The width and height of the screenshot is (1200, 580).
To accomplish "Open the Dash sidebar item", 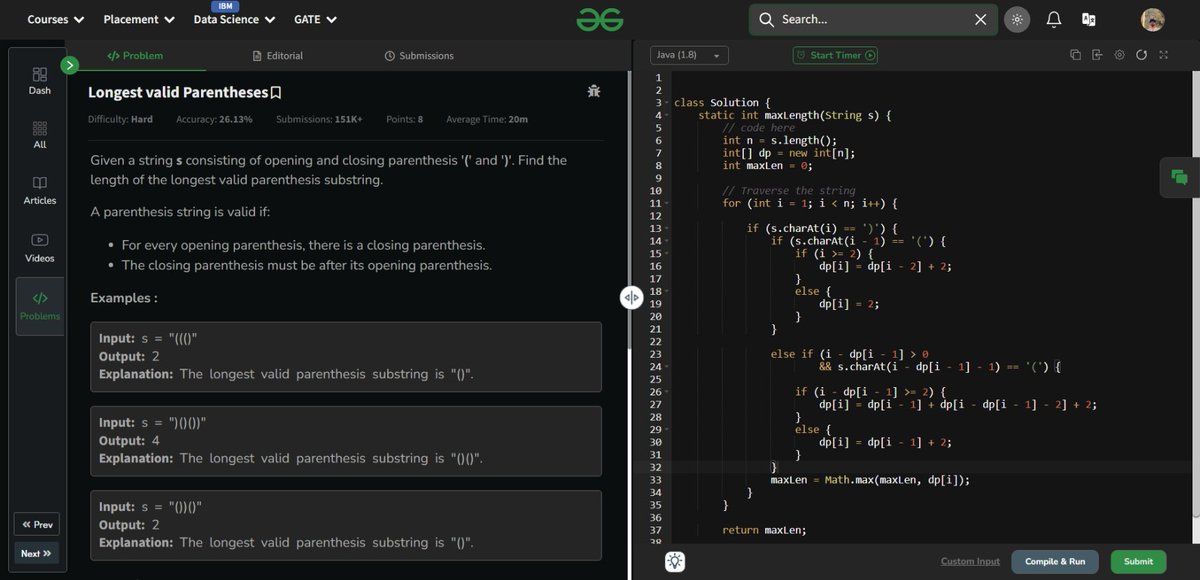I will pos(40,81).
